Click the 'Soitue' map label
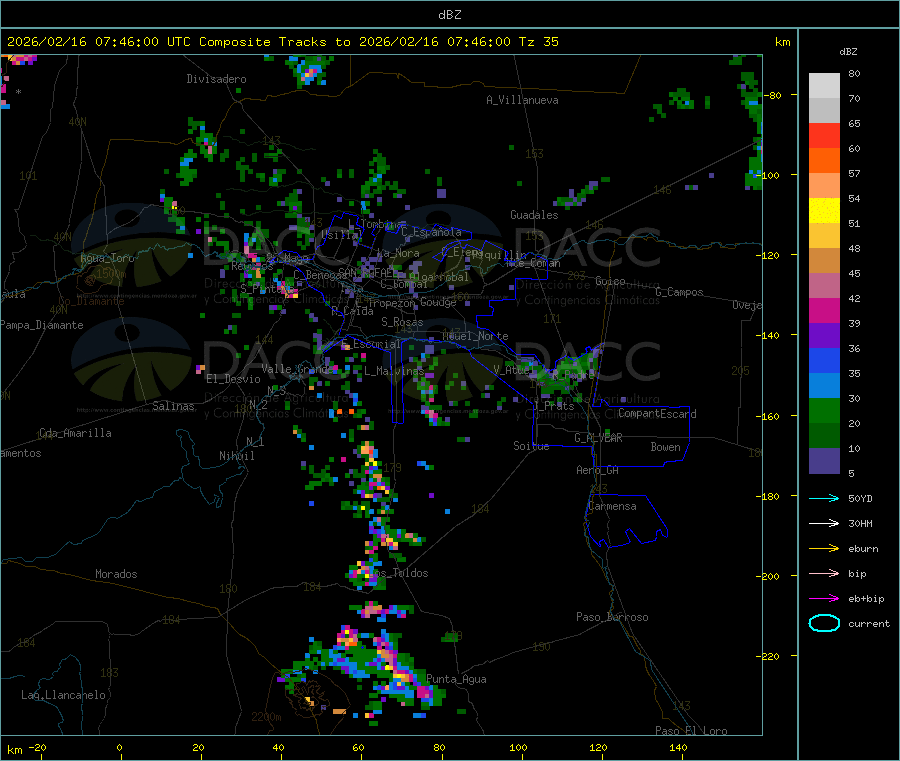 [531, 446]
